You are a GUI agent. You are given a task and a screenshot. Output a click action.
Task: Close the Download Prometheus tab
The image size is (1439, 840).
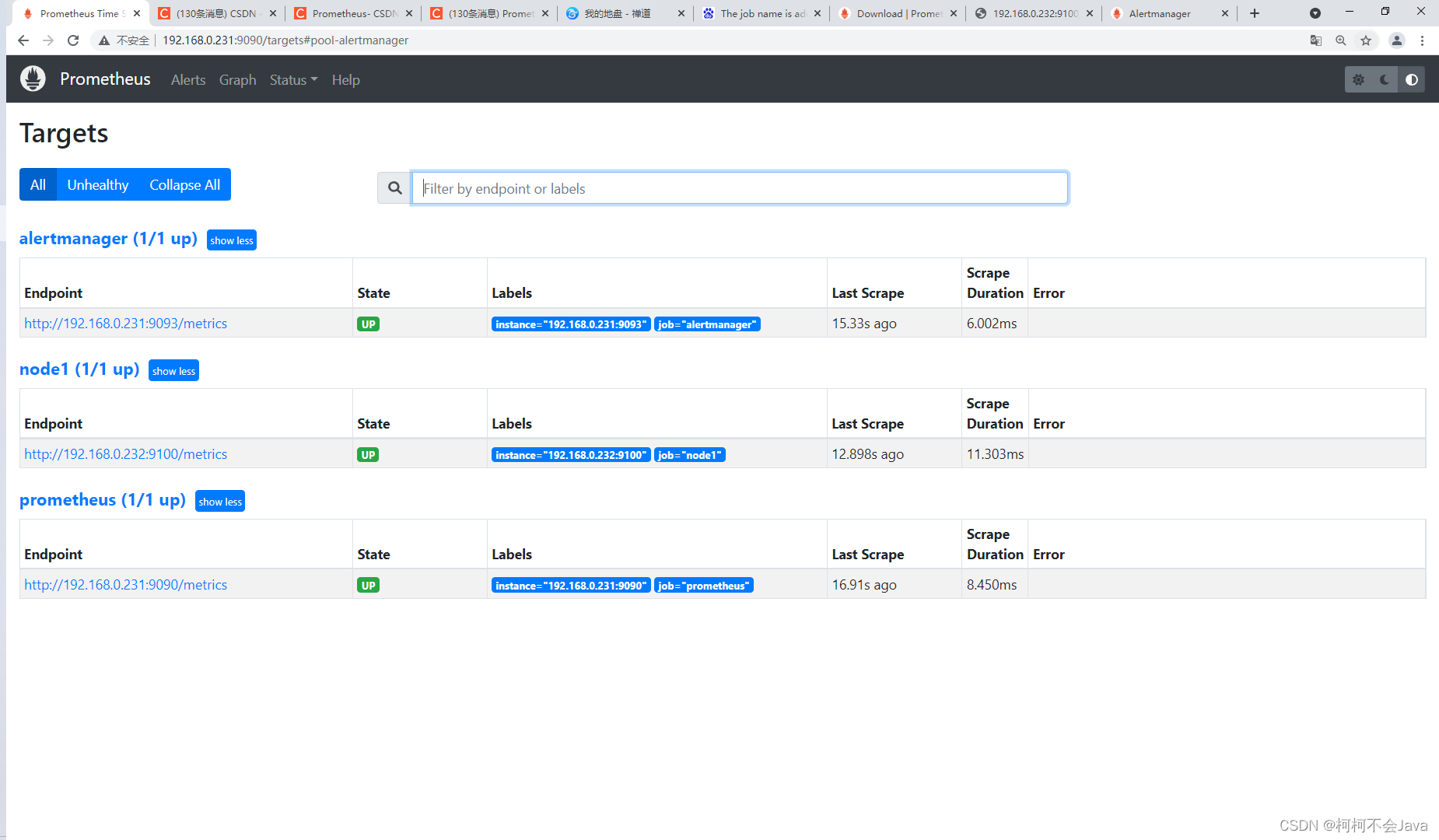954,13
